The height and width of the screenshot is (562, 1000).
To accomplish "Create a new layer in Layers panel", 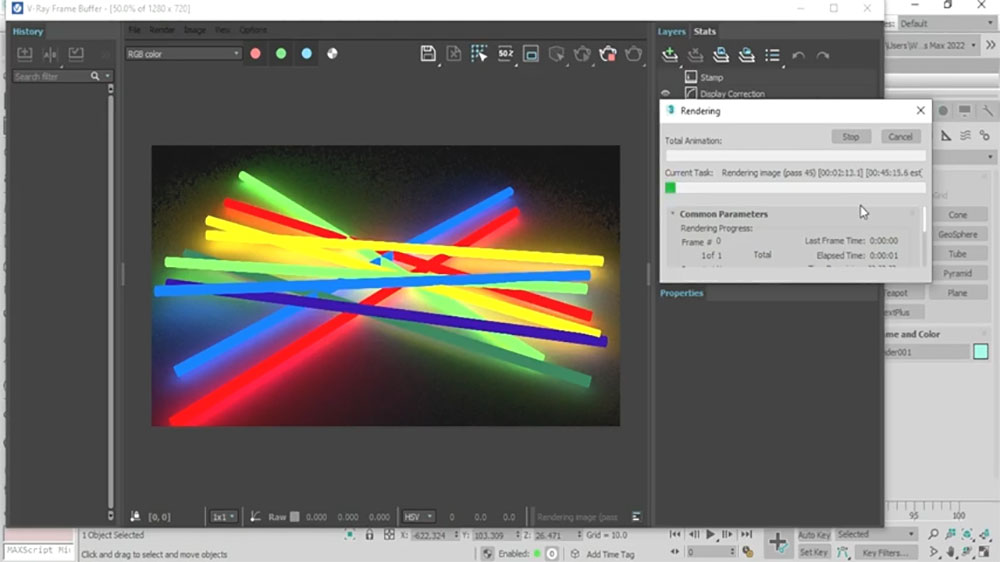I will (670, 55).
